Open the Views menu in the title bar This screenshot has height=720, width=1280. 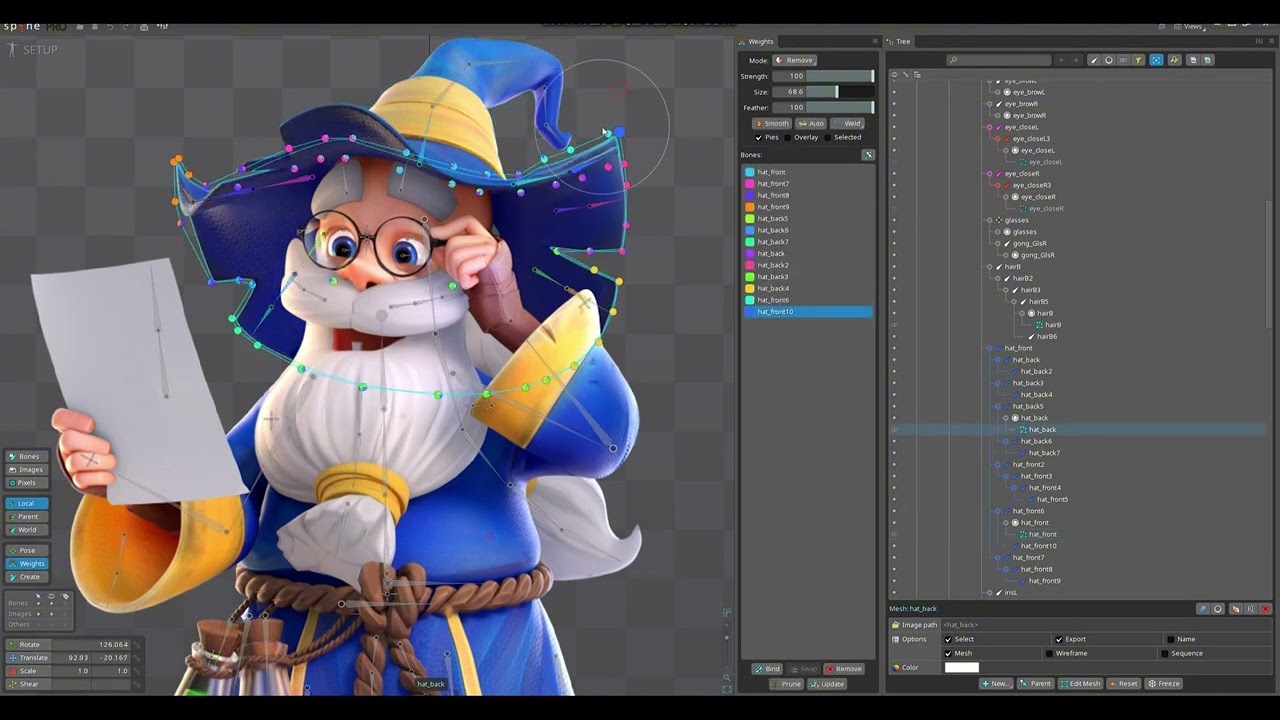click(x=1189, y=26)
